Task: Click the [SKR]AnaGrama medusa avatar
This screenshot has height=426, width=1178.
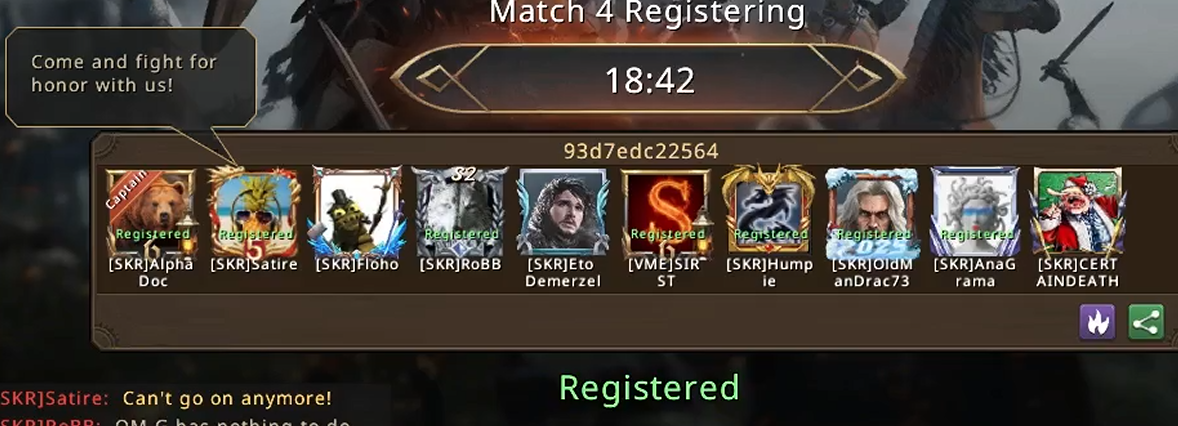Action: point(974,212)
